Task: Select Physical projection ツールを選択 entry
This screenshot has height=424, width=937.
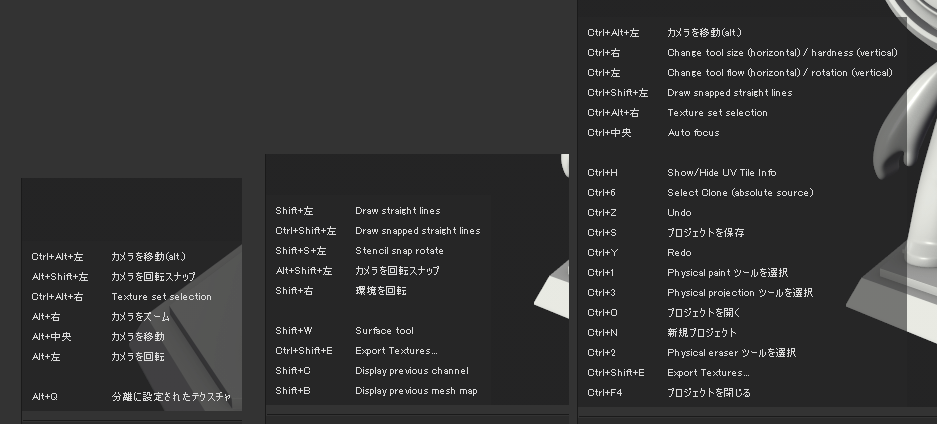Action: (x=740, y=293)
